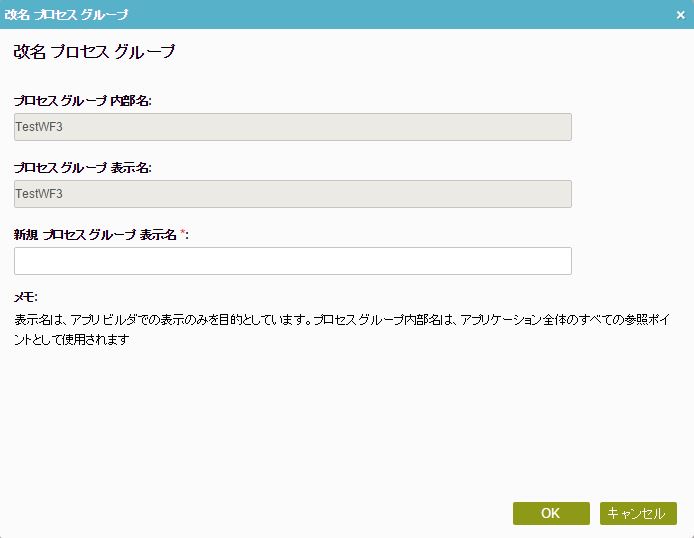Select the プロセス グループ 内部名 label
This screenshot has width=694, height=538.
coord(83,101)
